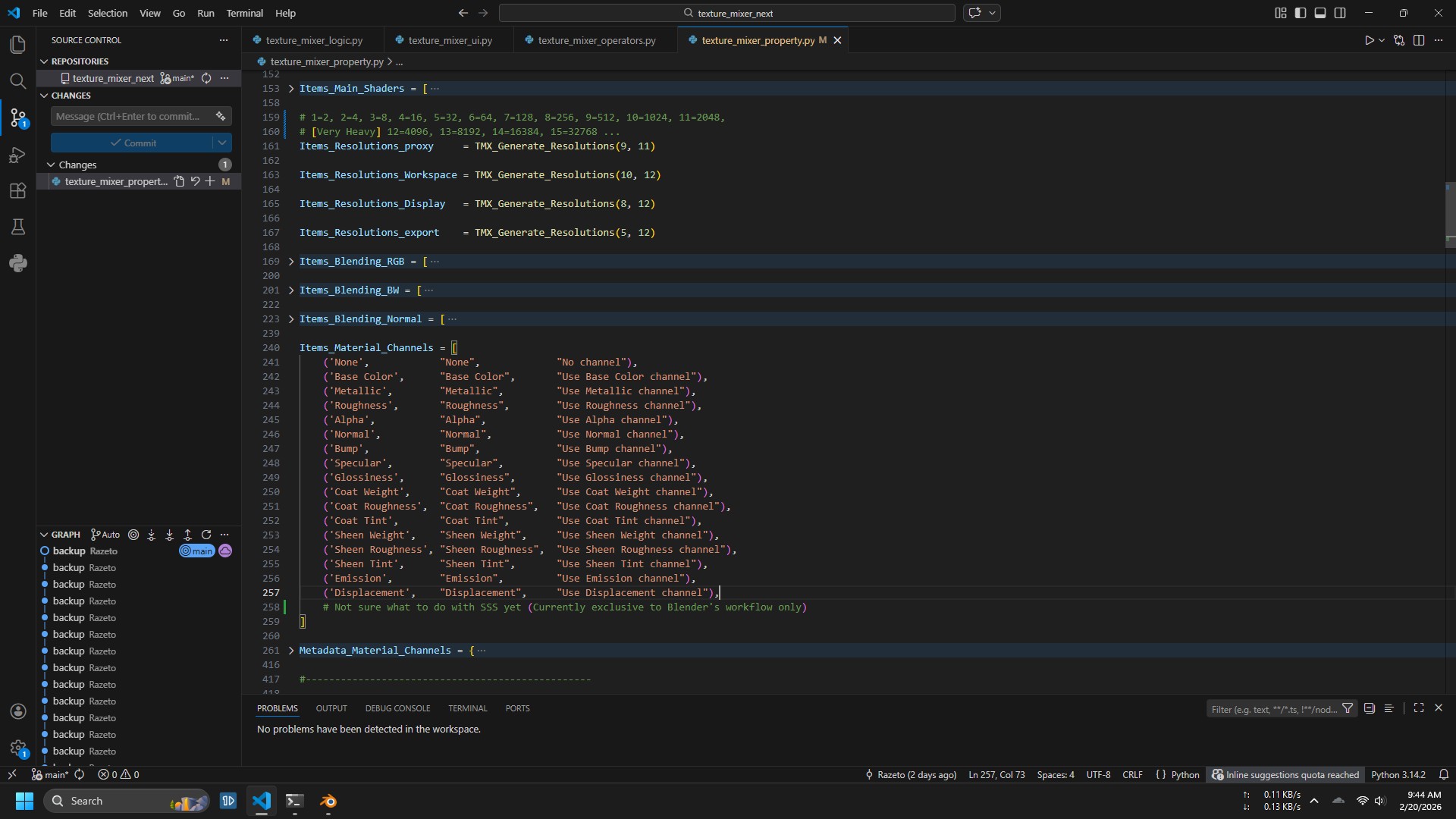Toggle the primary side bar layout icon

pyautogui.click(x=1301, y=13)
